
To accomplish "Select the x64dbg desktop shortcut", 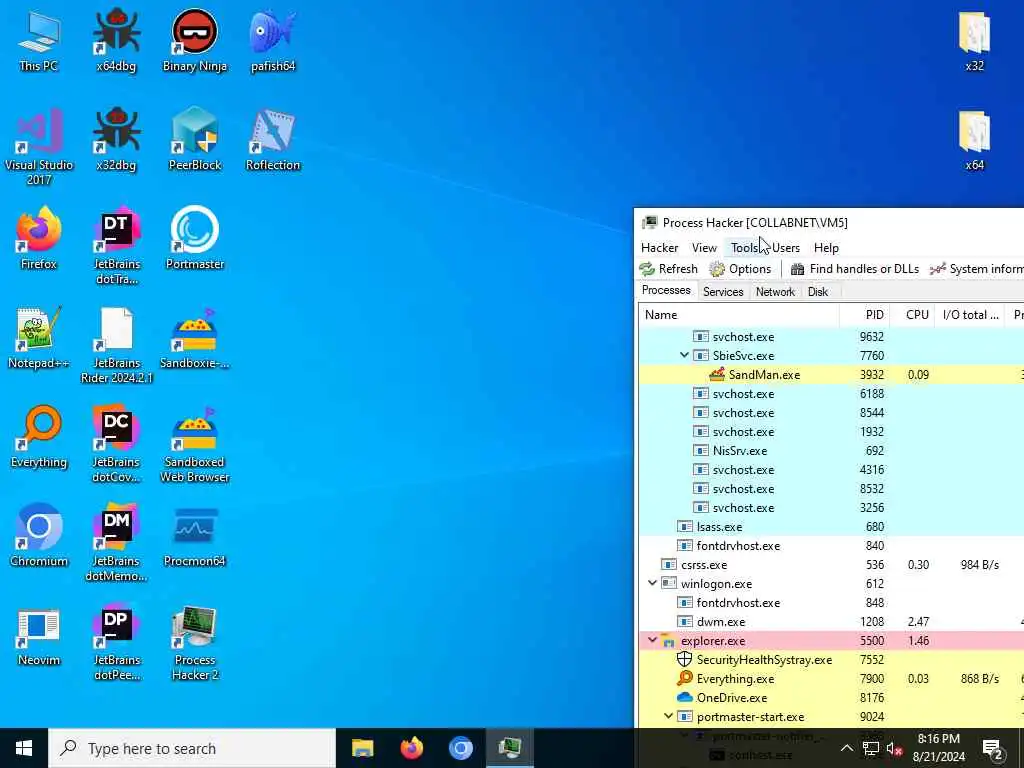I will pos(116,40).
